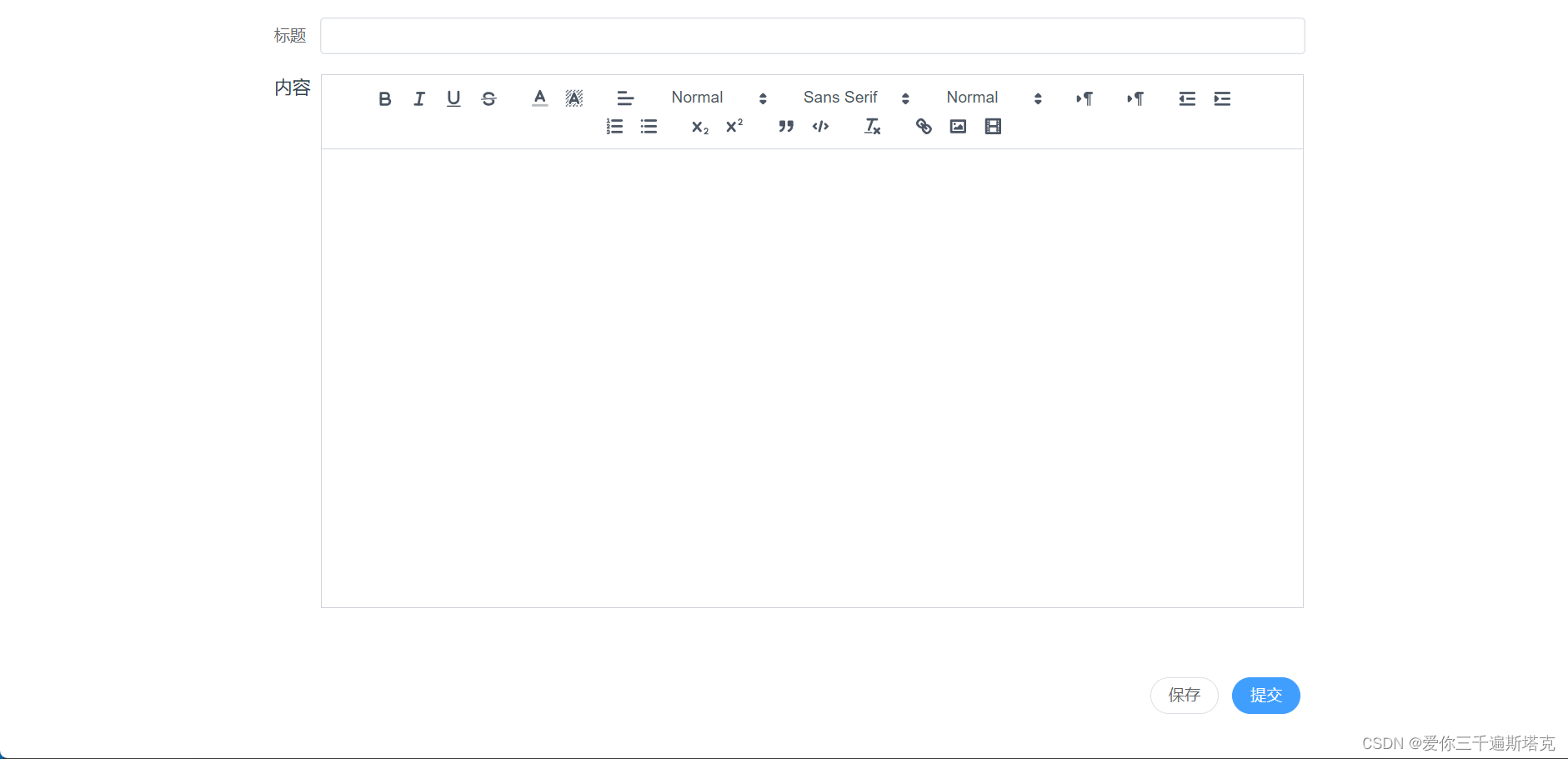Insert a hyperlink
Viewport: 1568px width, 759px height.
click(x=924, y=127)
